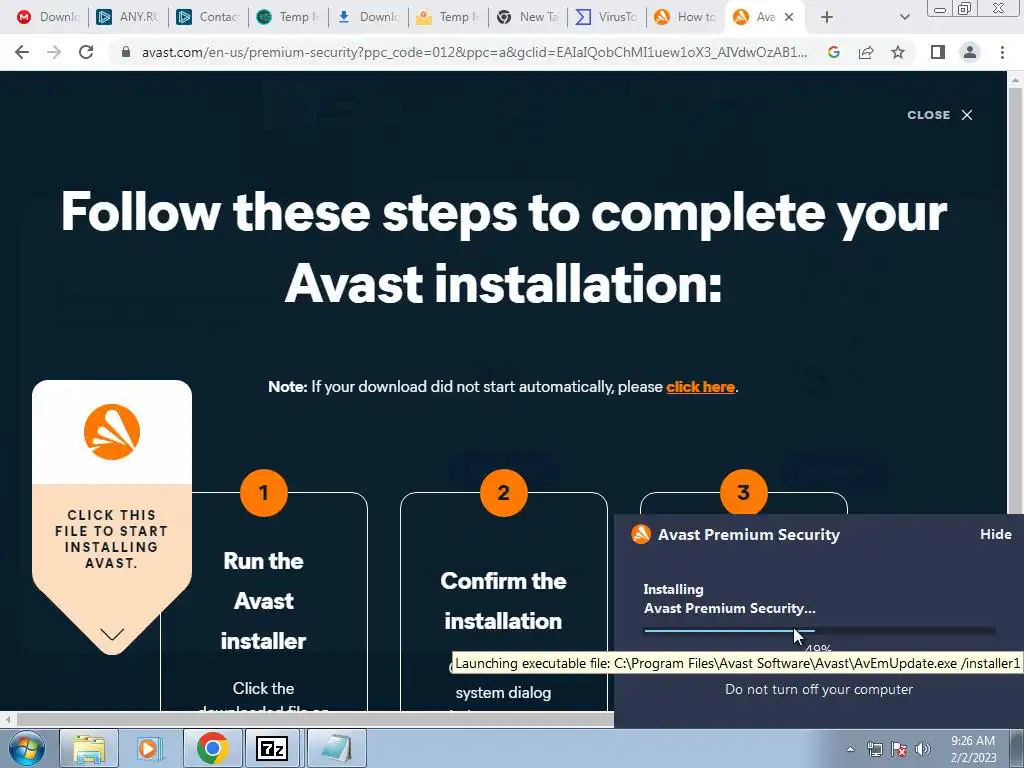Click the volume speaker tray icon
Screen dimensions: 1024x768
[x=923, y=749]
